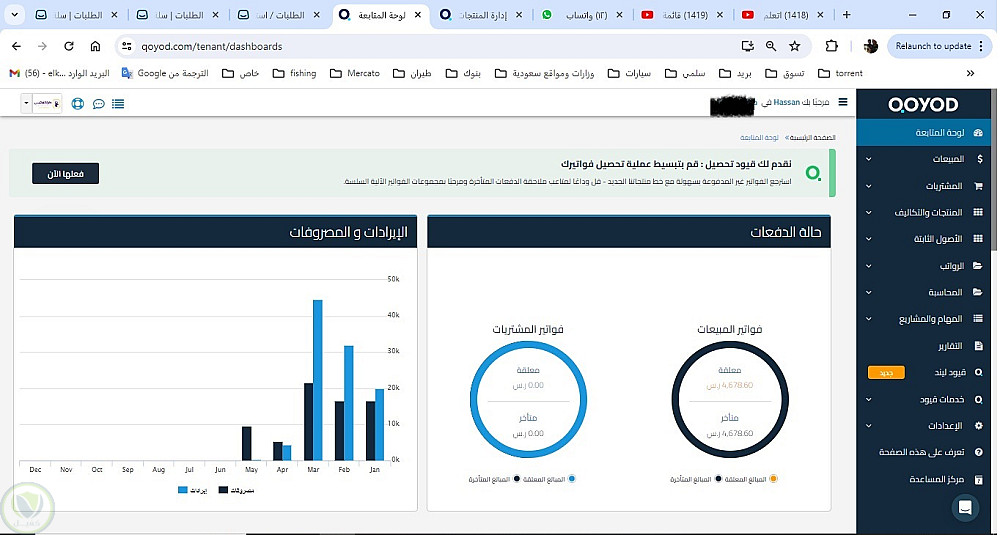Screen dimensions: 1000x535
Task: Show more bookmarks with double chevron
Action: point(970,73)
